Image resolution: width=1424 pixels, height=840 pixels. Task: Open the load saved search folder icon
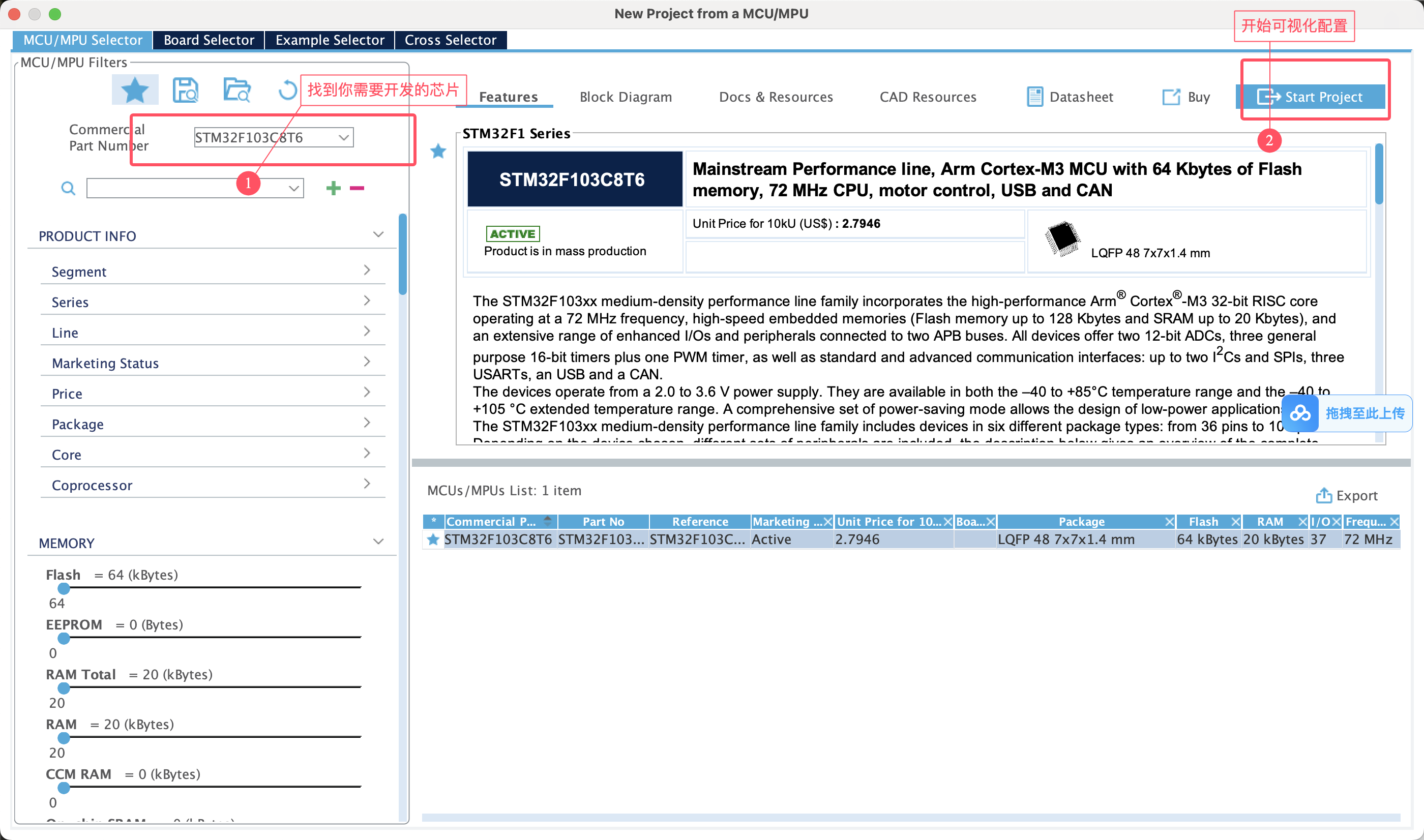click(236, 90)
